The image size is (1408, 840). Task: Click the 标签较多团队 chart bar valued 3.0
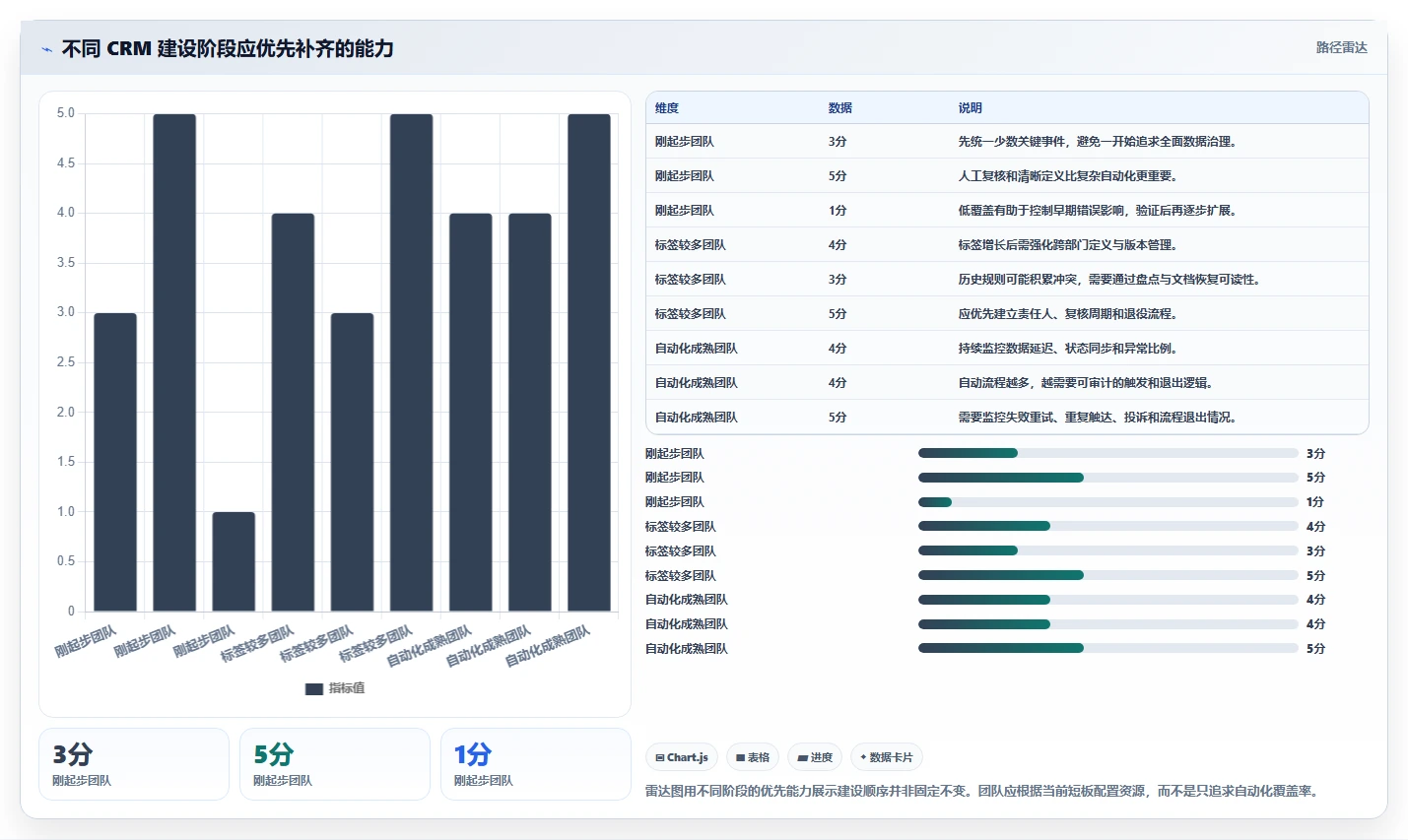(x=352, y=462)
